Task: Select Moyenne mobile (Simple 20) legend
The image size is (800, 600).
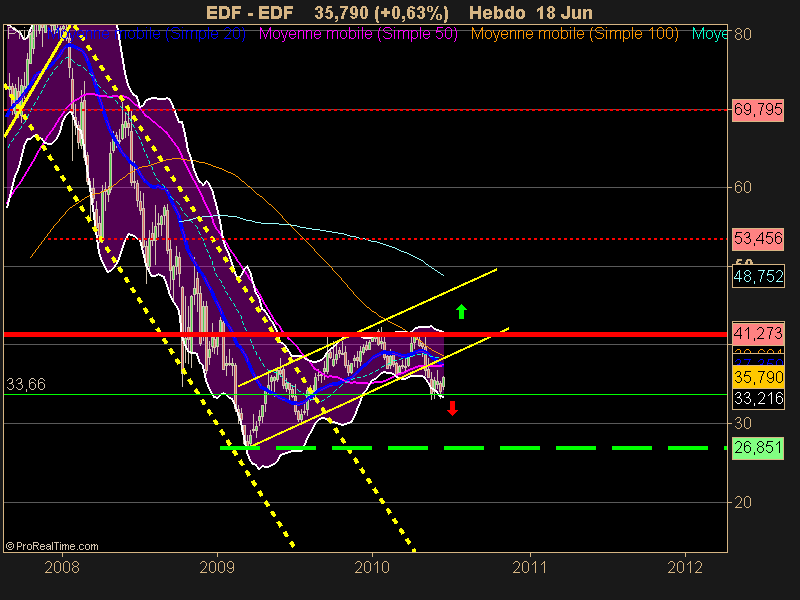Action: coord(146,34)
